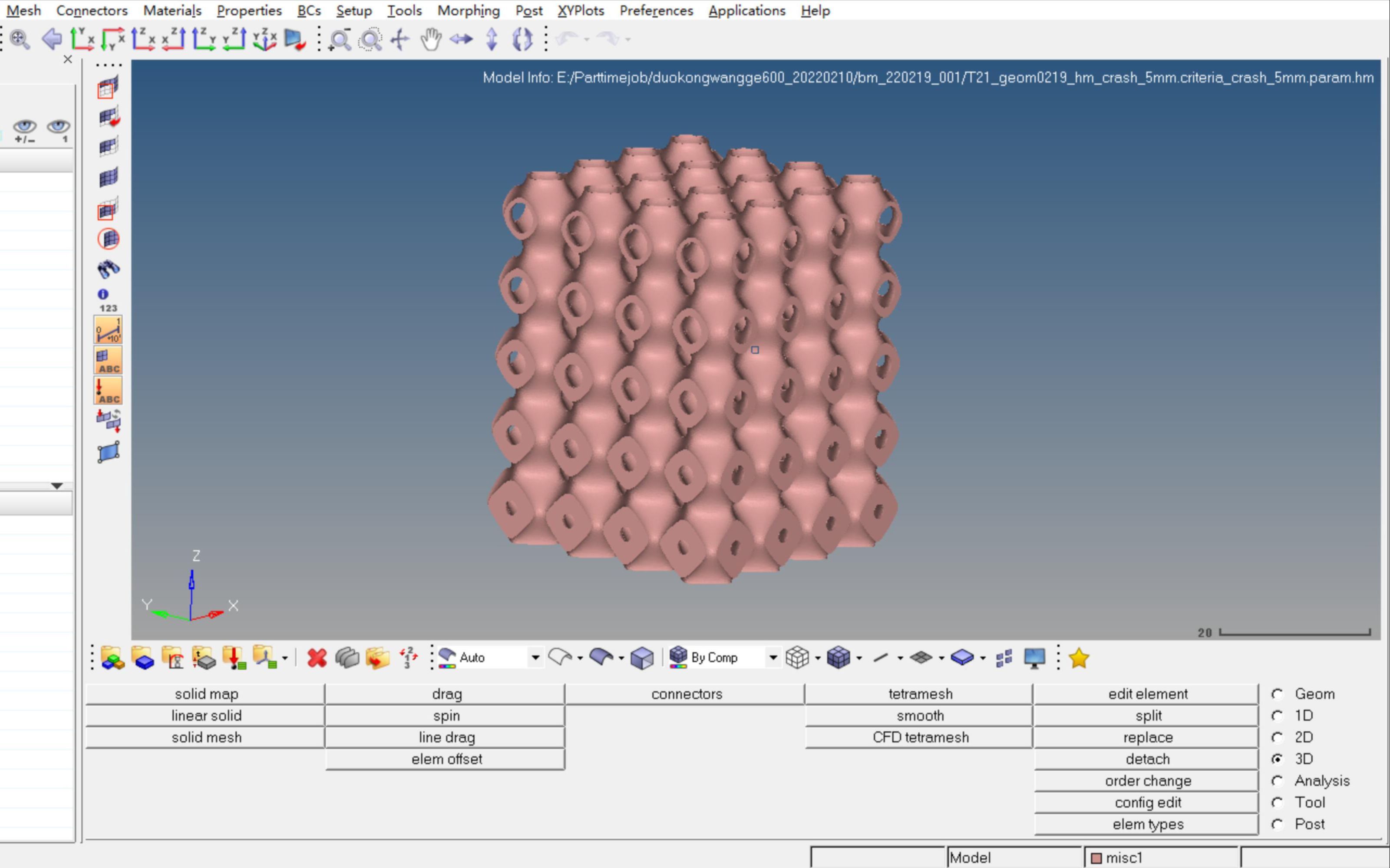Screen dimensions: 1390x868
Task: Open the tetramesh panel
Action: point(920,694)
